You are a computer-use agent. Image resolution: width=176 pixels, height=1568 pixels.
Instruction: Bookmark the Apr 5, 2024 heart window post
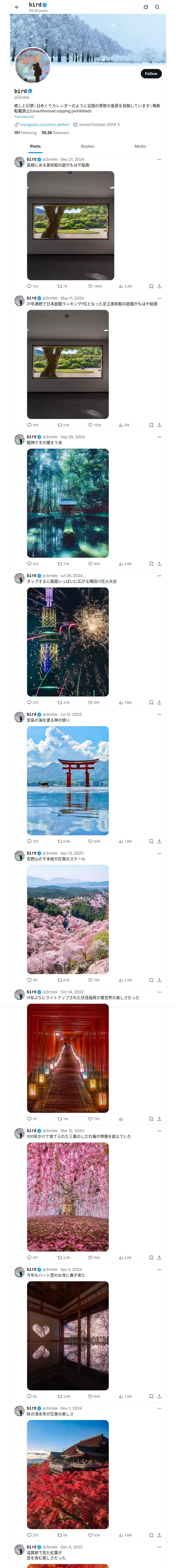pyautogui.click(x=151, y=1396)
